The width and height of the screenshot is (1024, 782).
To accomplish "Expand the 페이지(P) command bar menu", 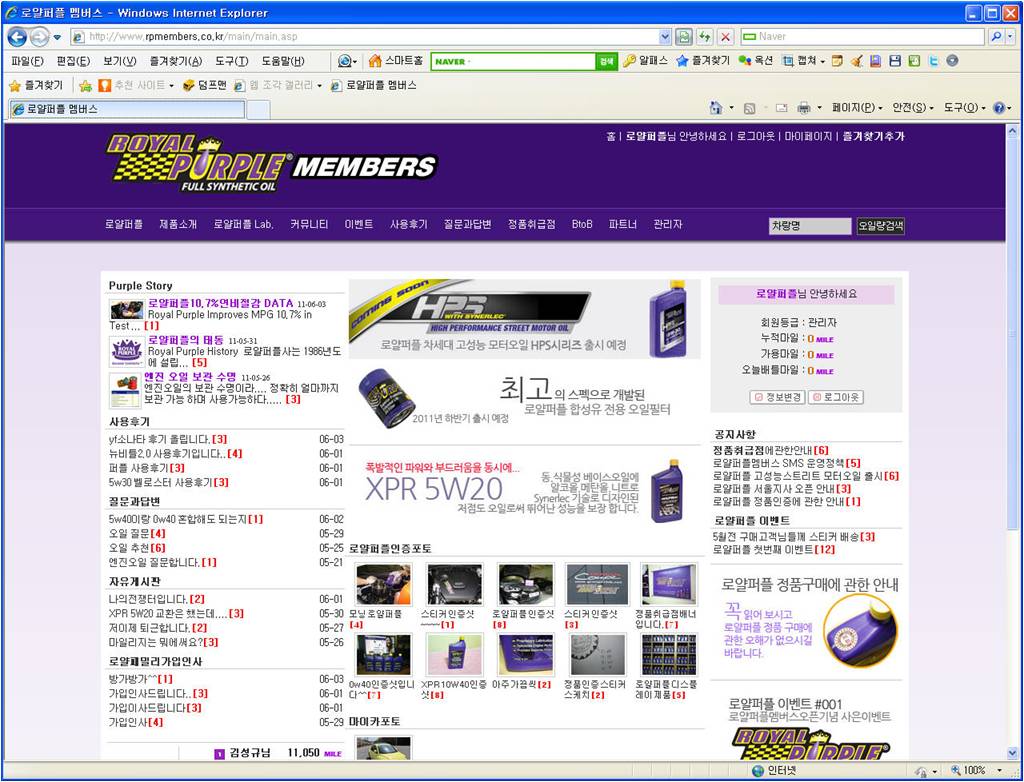I will click(857, 108).
